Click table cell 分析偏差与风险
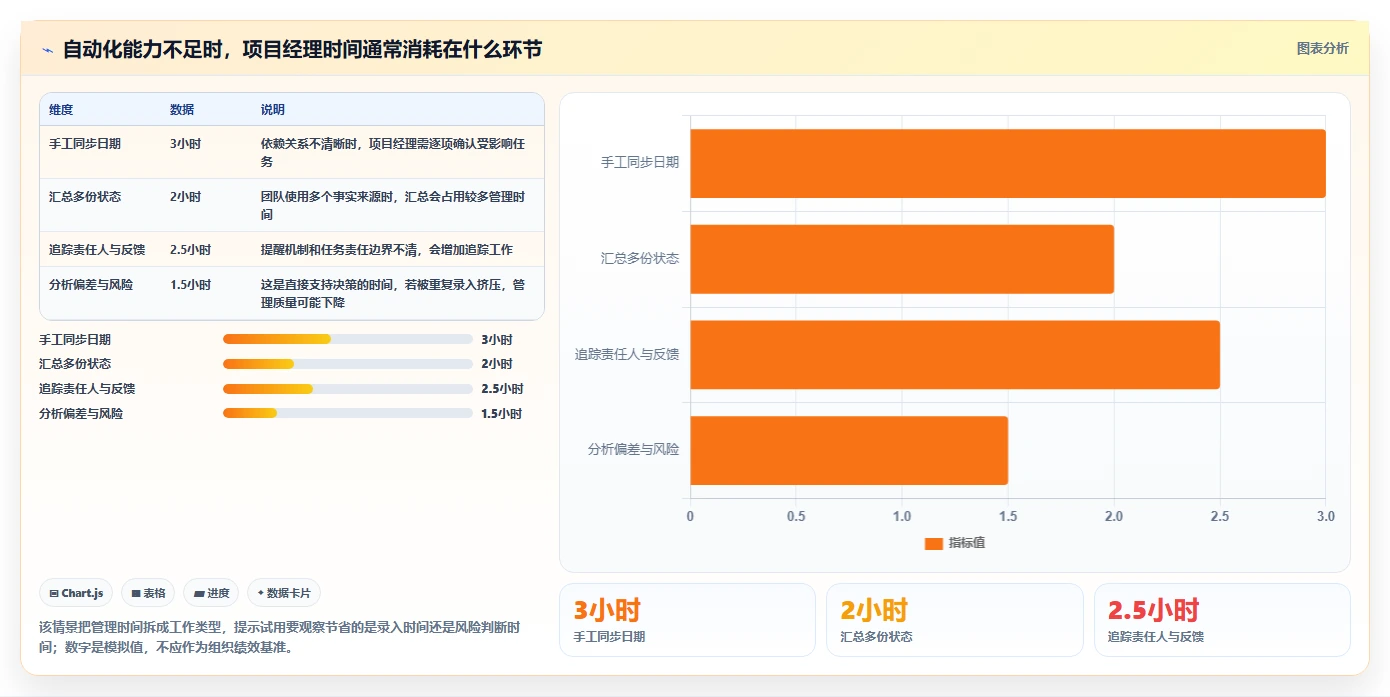The image size is (1390, 697). [x=91, y=285]
